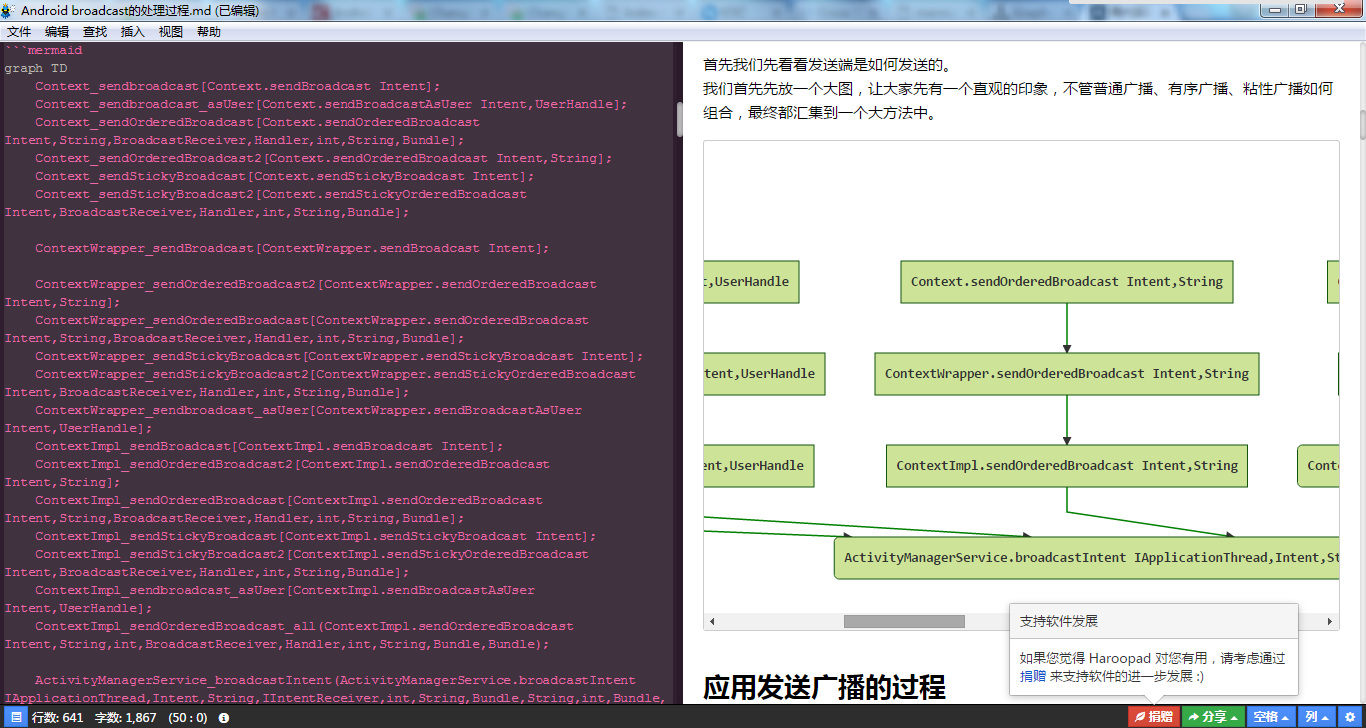Image resolution: width=1366 pixels, height=728 pixels.
Task: Click the Haroopad app icon in title bar
Action: click(8, 10)
